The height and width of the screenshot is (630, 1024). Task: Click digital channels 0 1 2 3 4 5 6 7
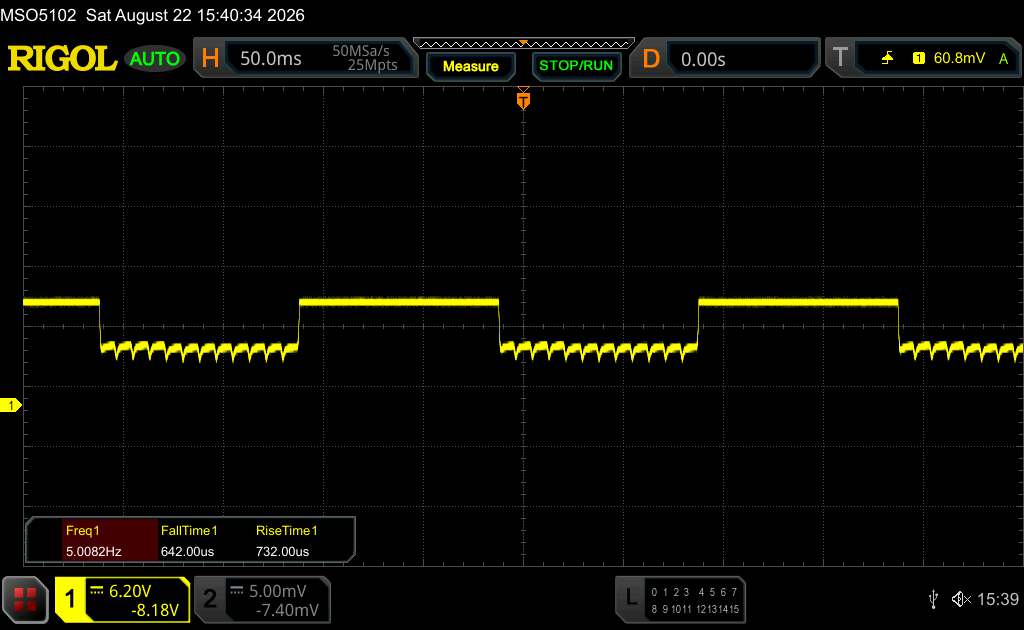click(694, 592)
